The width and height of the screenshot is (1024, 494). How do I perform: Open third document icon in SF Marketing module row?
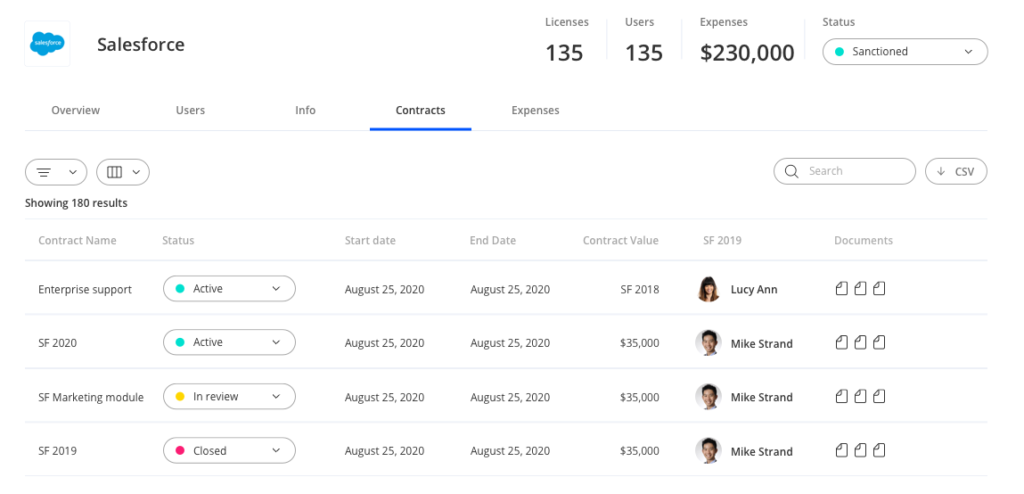coord(880,397)
